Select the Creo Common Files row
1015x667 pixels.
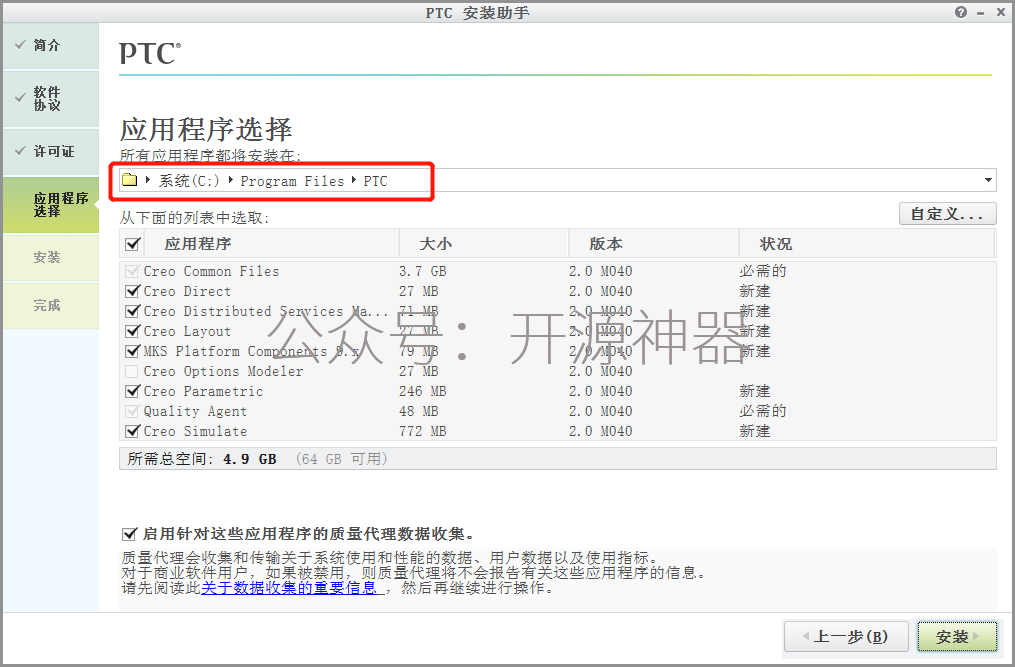point(557,271)
